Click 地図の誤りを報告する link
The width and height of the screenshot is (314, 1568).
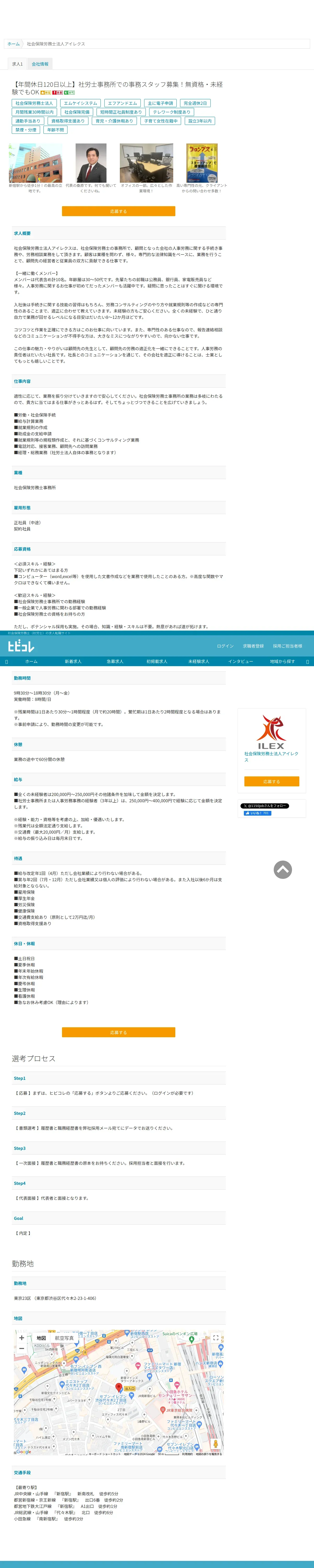pos(209,1454)
